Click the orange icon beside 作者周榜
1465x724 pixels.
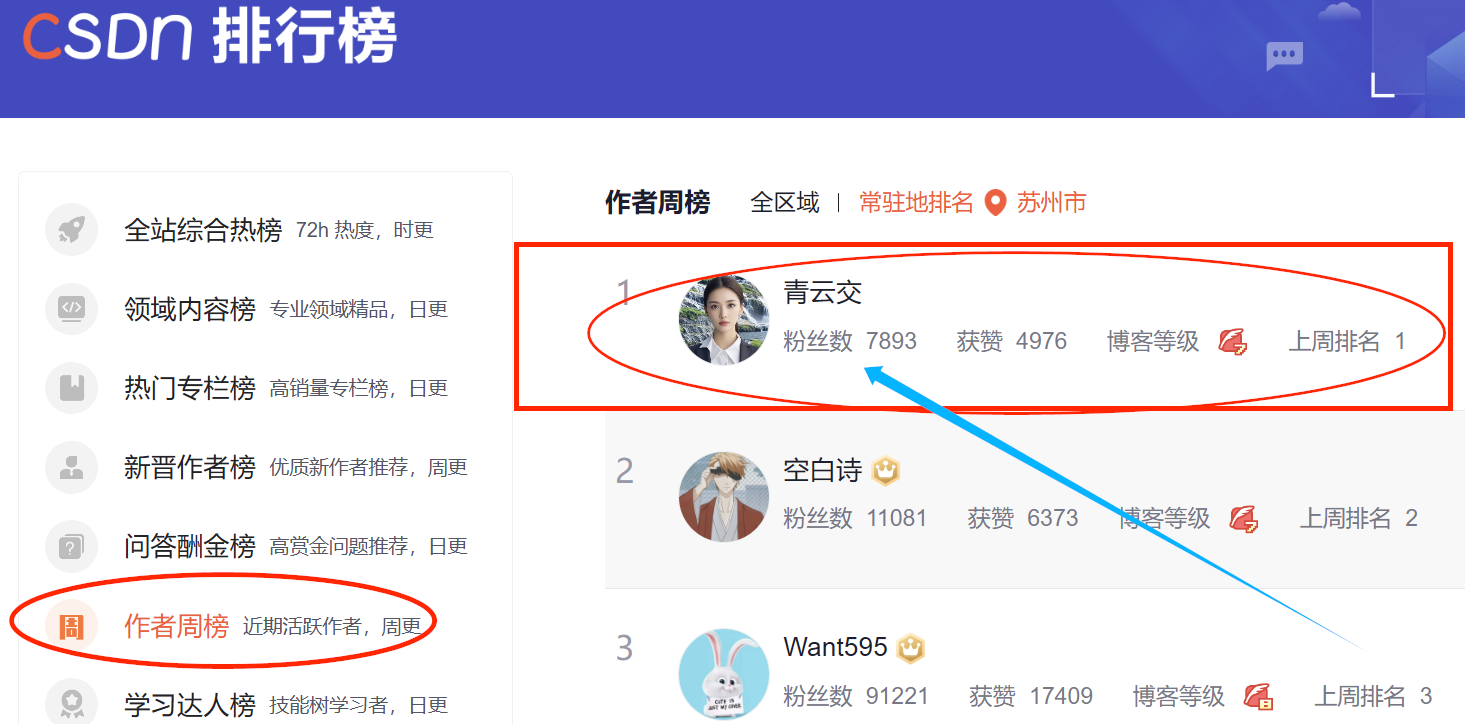71,626
